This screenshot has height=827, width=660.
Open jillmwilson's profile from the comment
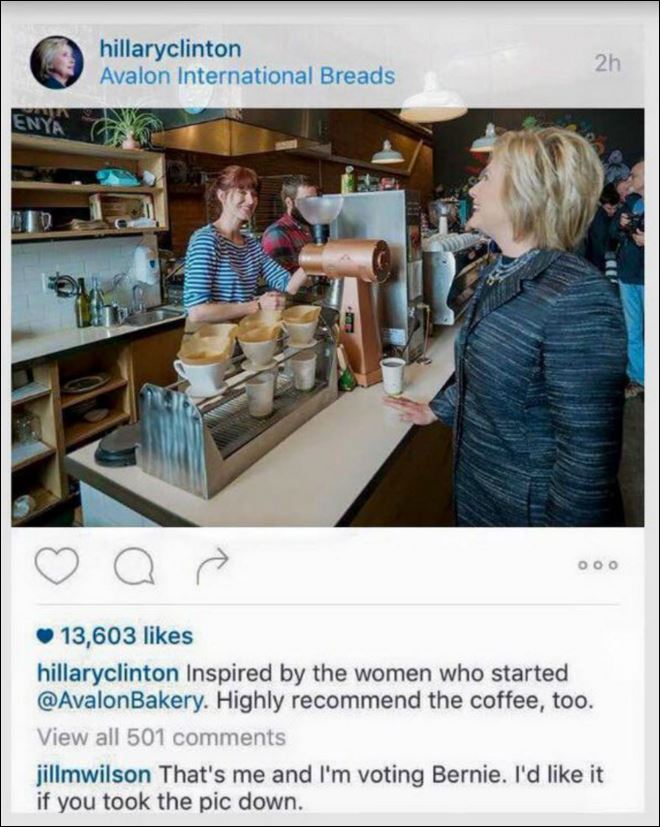(94, 775)
